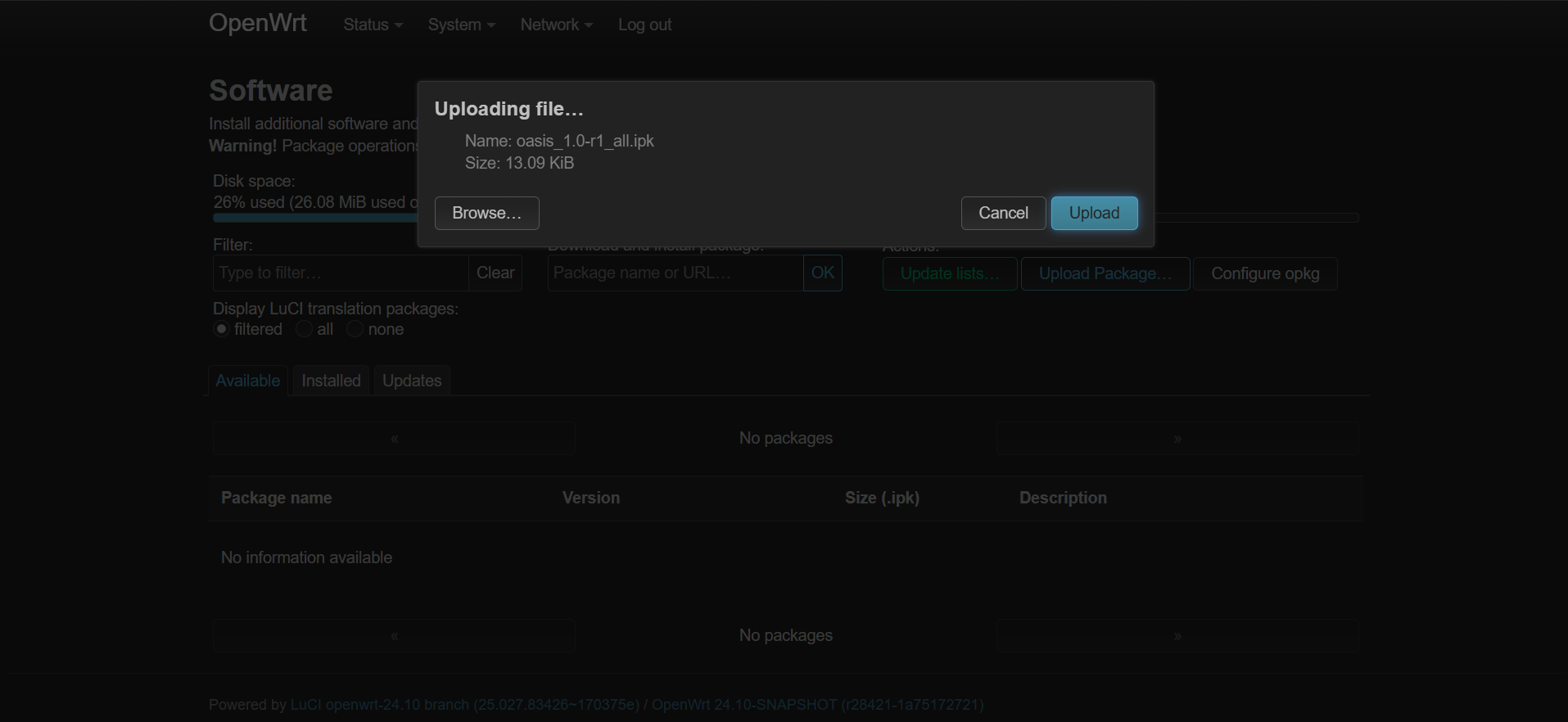
Task: Open the Status dropdown menu
Action: point(373,25)
